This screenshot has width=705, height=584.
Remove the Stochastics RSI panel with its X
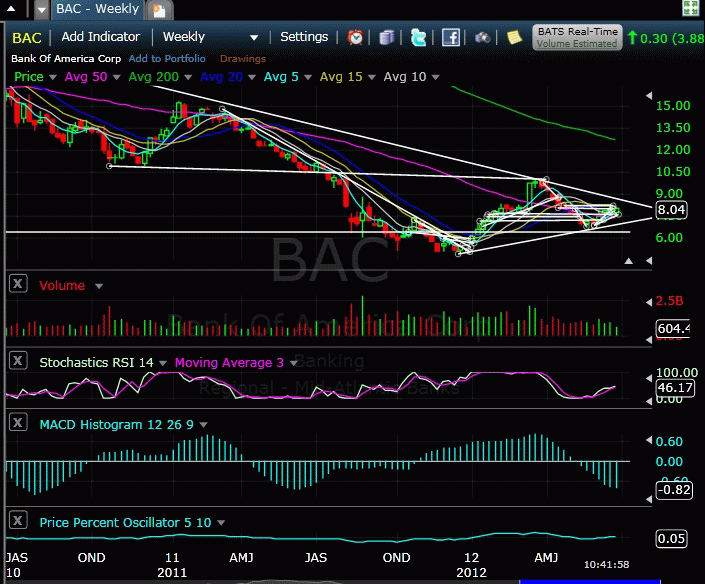pos(17,361)
